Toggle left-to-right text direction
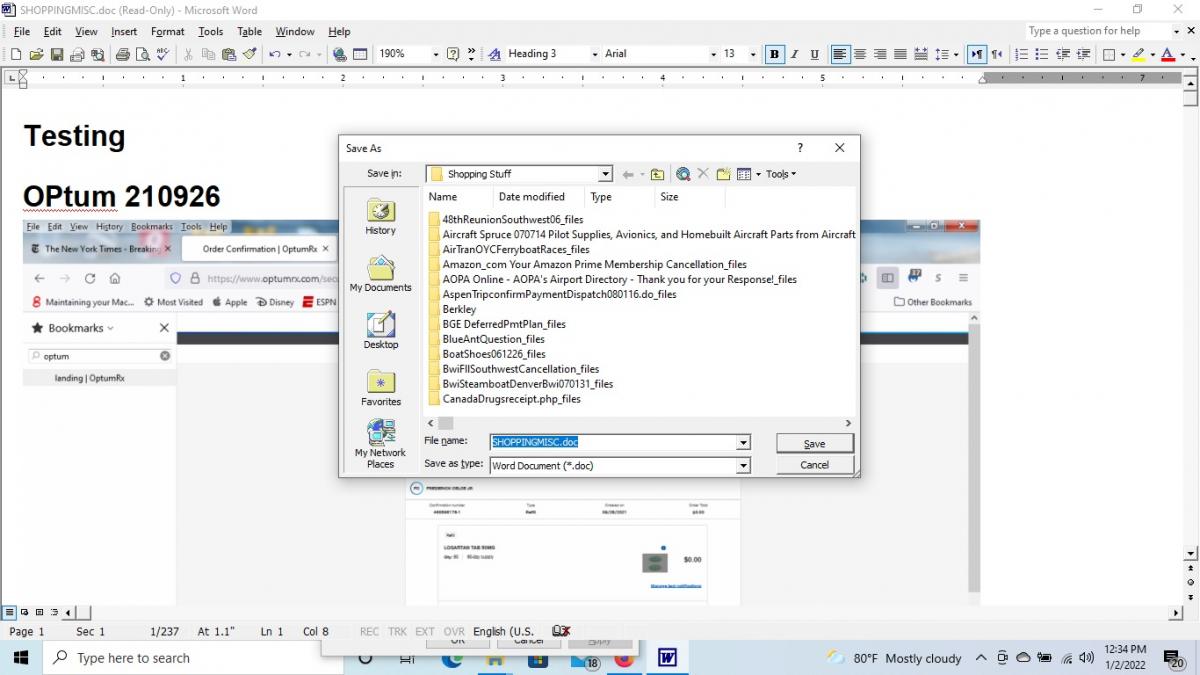The height and width of the screenshot is (675, 1200). coord(977,54)
